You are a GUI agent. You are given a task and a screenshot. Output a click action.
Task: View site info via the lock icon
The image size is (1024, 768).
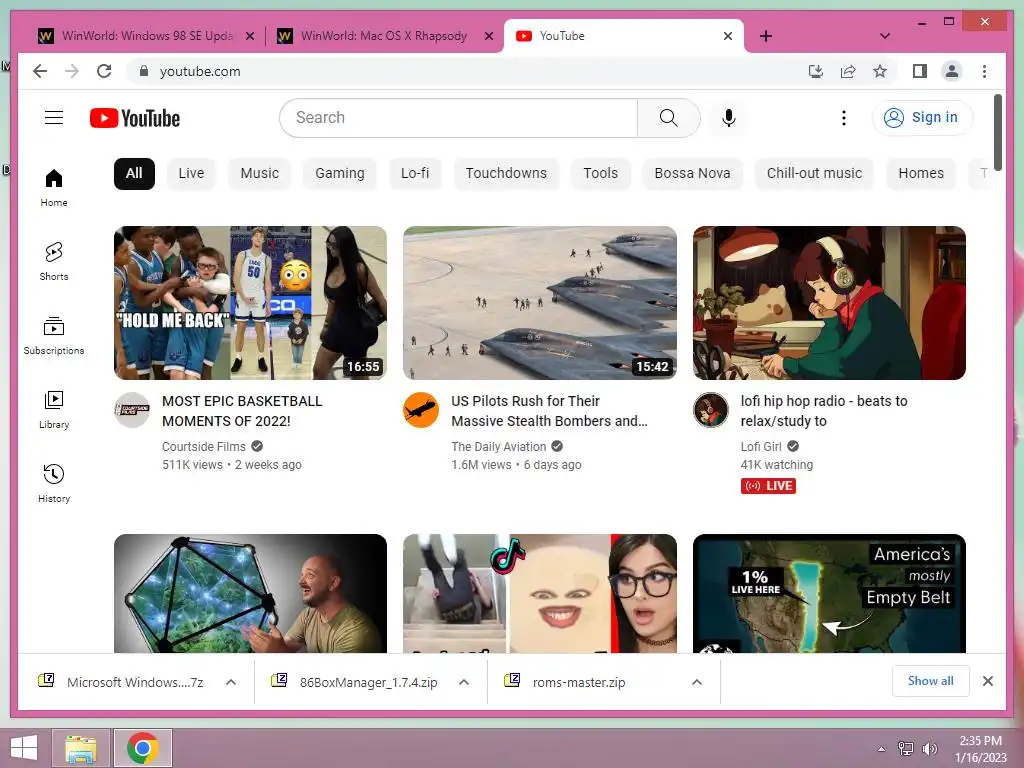click(144, 71)
